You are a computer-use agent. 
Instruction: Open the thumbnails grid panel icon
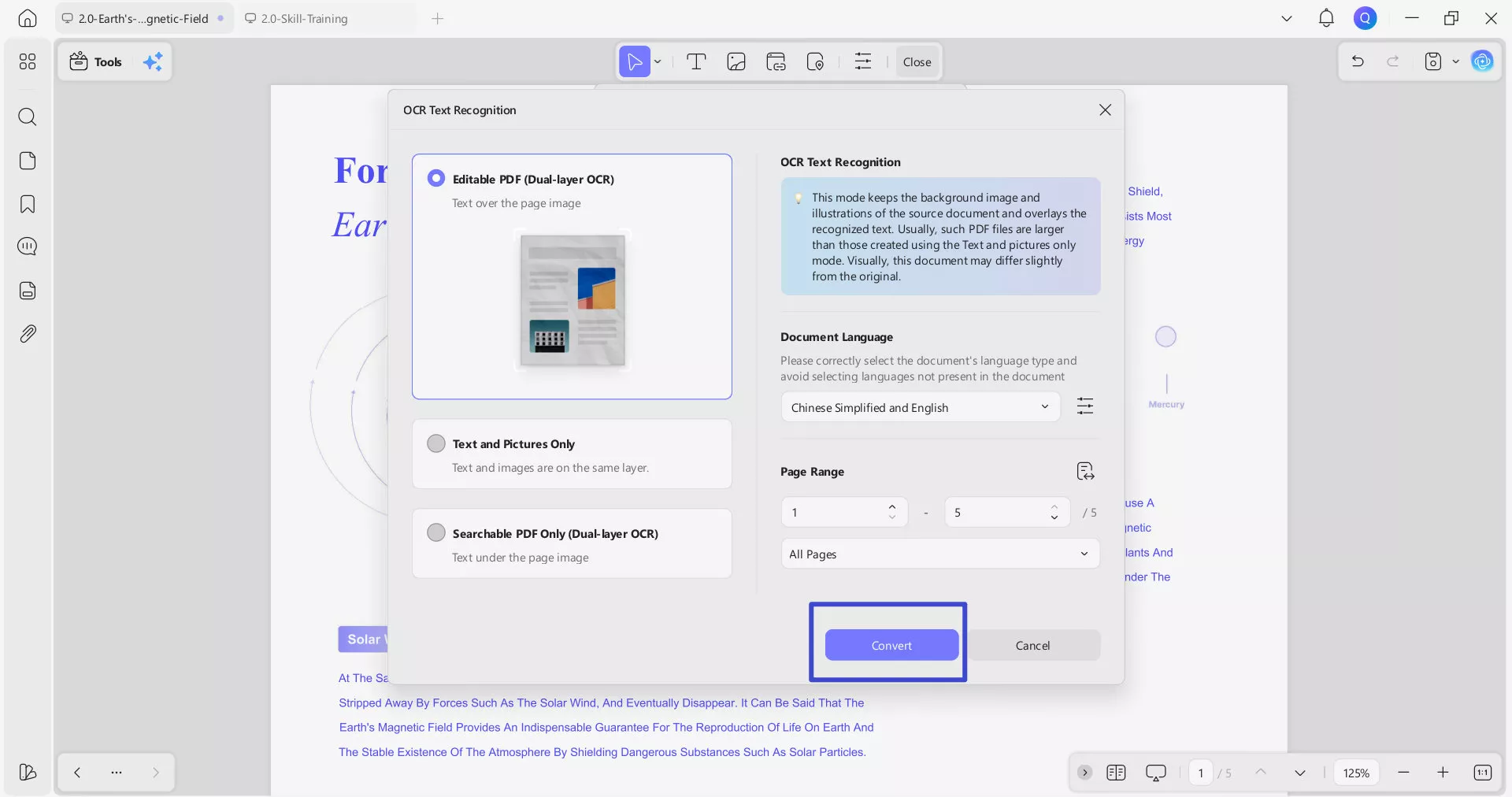click(x=28, y=61)
